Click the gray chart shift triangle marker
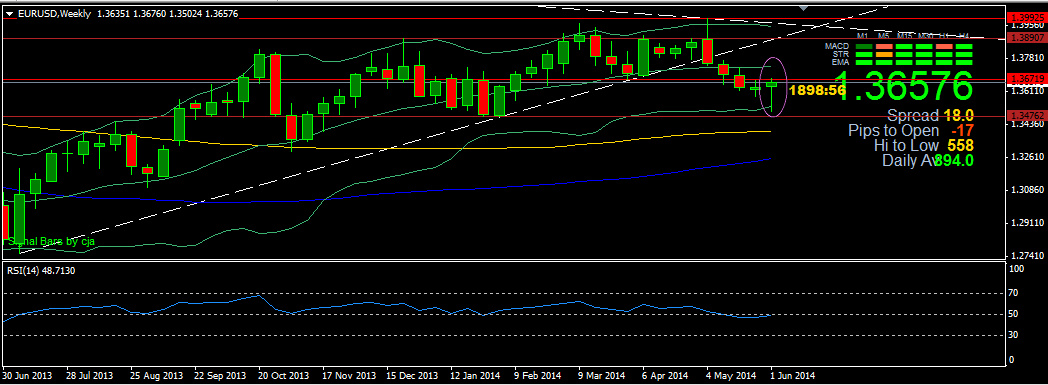 [x=804, y=8]
